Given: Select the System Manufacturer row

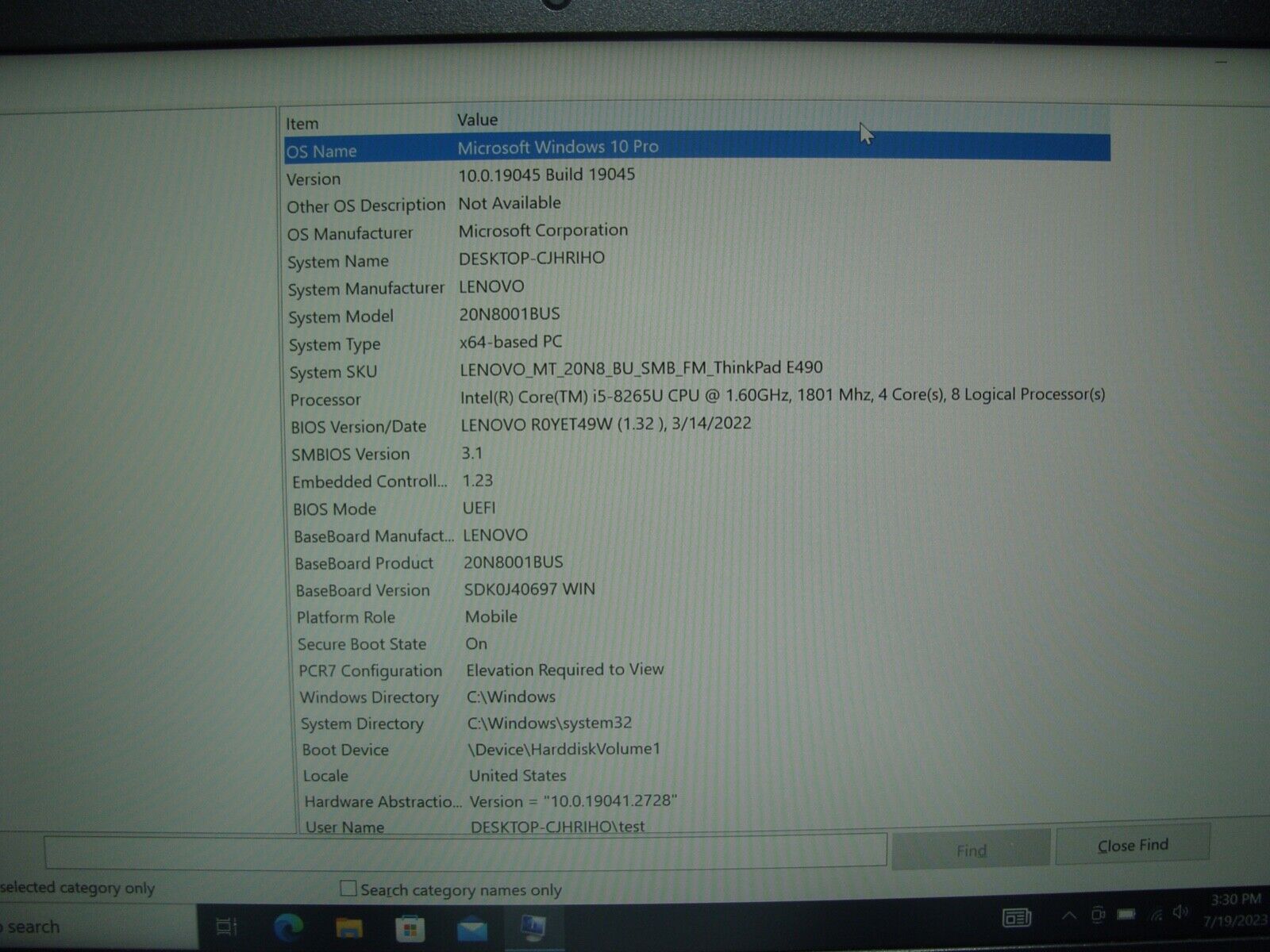Looking at the screenshot, I should tap(698, 287).
